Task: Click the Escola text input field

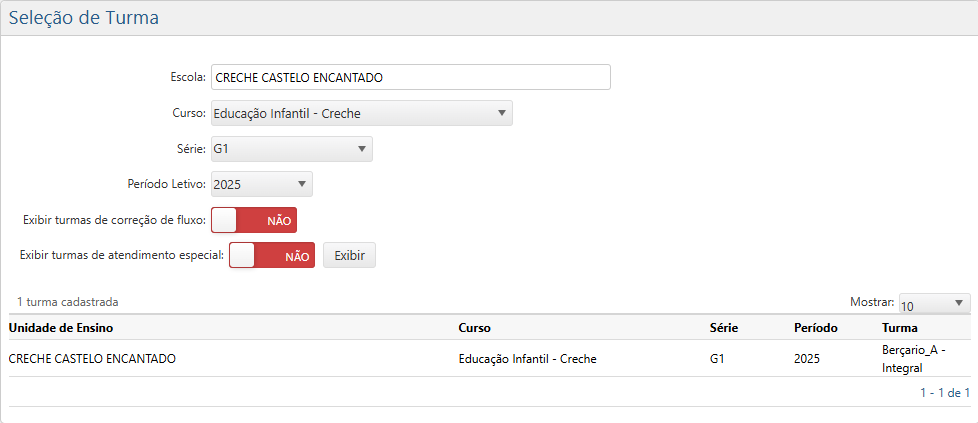Action: tap(410, 78)
